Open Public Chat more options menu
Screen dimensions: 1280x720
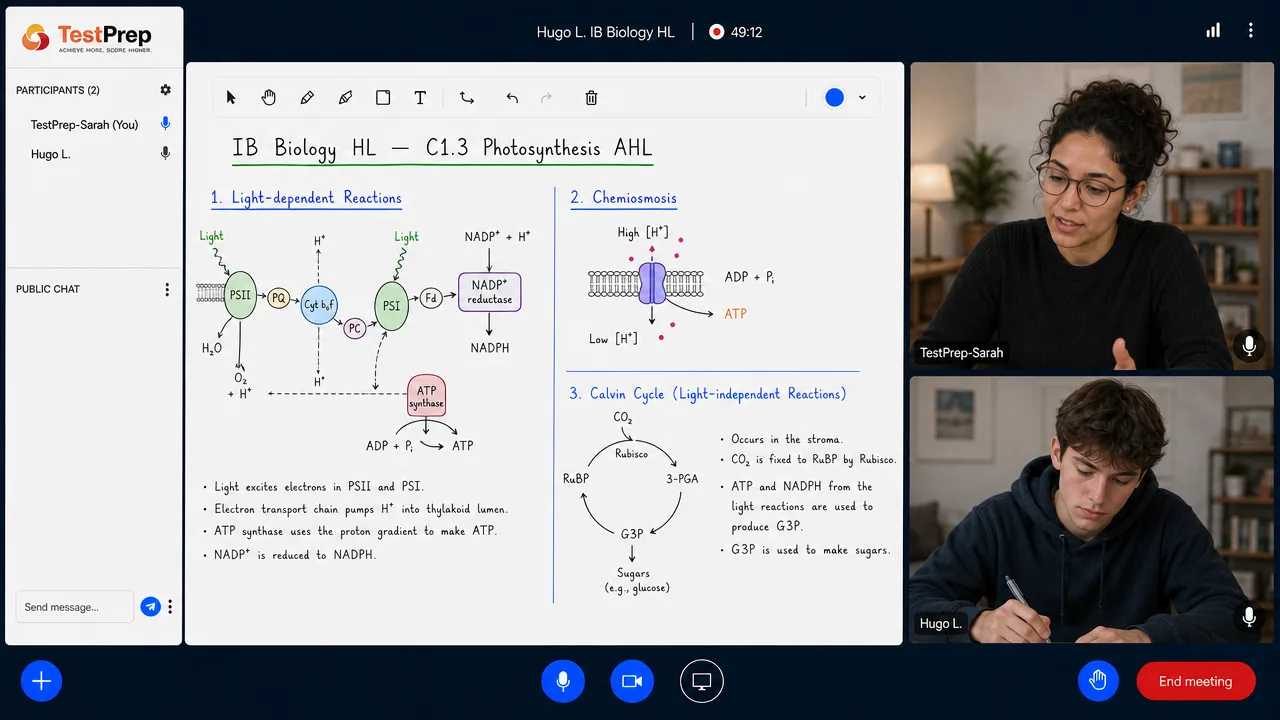(167, 289)
